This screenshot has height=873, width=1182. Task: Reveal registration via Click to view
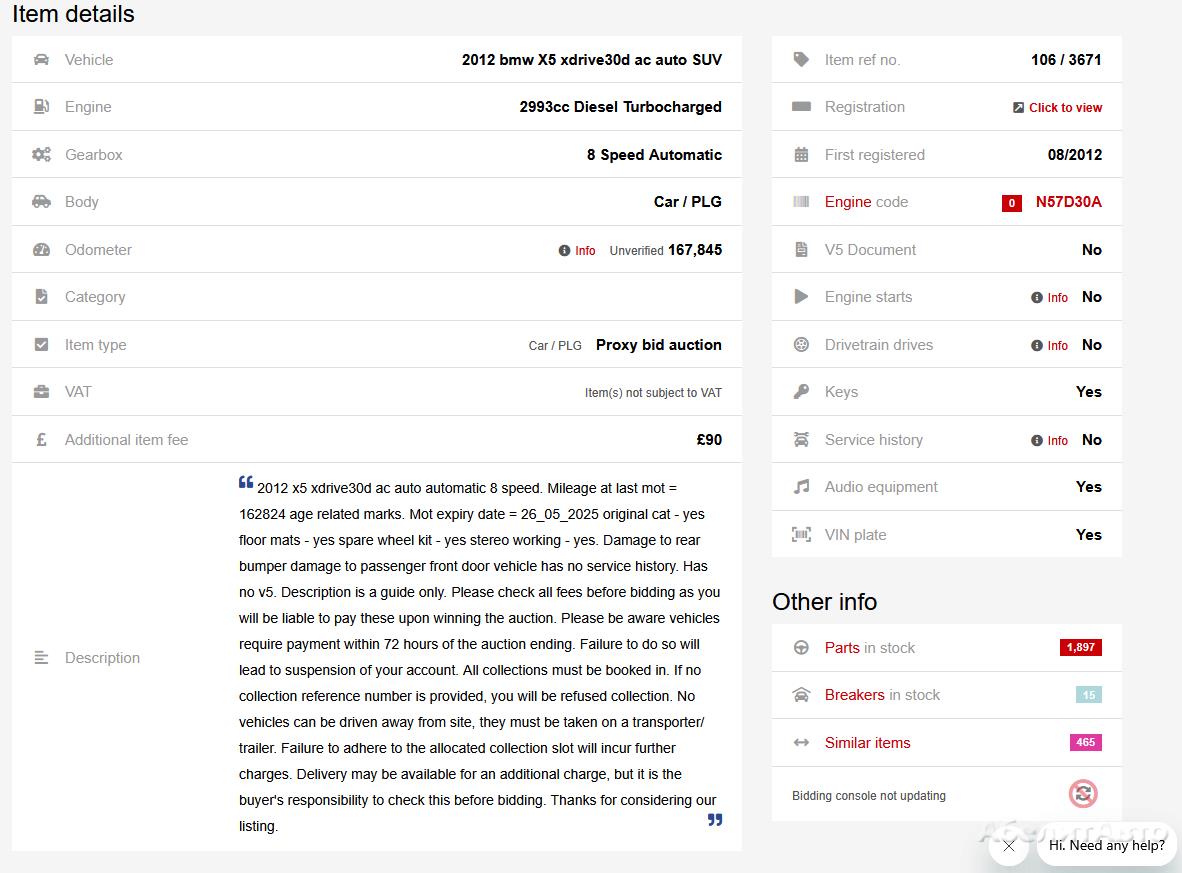point(1065,108)
